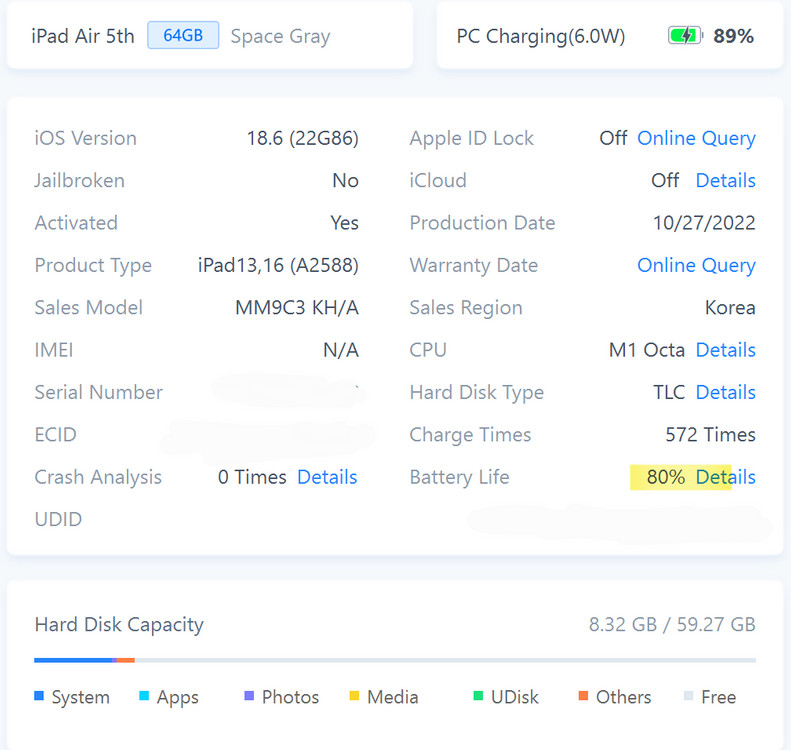Select the Sales Model value MM9C3 KH/A
Image resolution: width=791 pixels, height=750 pixels.
click(296, 308)
